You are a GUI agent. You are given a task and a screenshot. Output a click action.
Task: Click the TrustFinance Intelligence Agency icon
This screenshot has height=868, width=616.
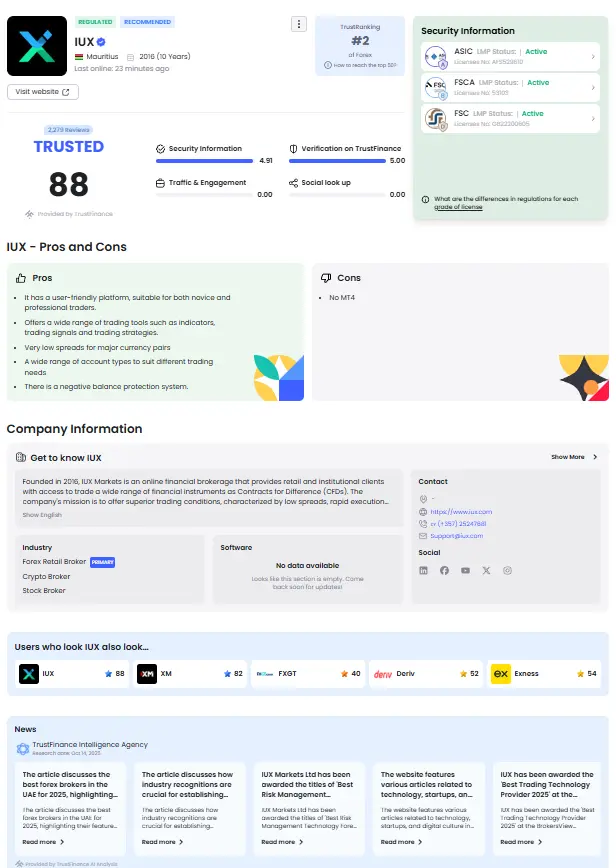pos(23,749)
